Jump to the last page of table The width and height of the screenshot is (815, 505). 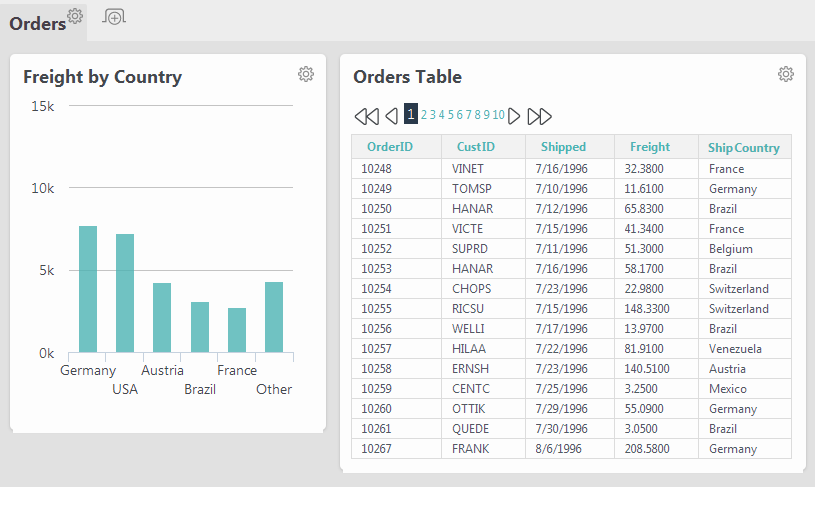tap(539, 116)
